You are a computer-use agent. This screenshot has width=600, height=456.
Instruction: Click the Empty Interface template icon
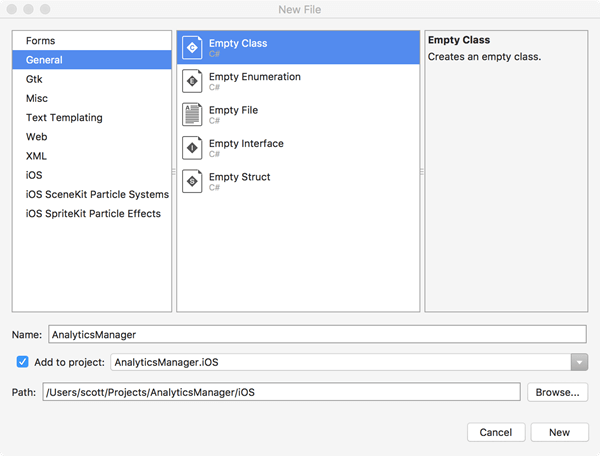pos(193,148)
